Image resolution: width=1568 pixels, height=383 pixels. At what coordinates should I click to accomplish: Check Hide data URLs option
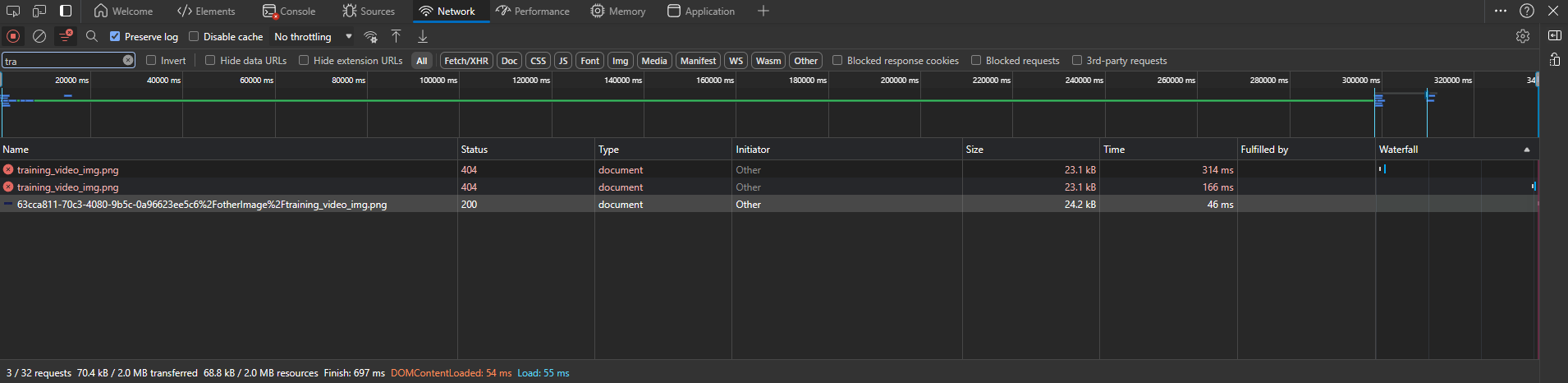coord(210,60)
